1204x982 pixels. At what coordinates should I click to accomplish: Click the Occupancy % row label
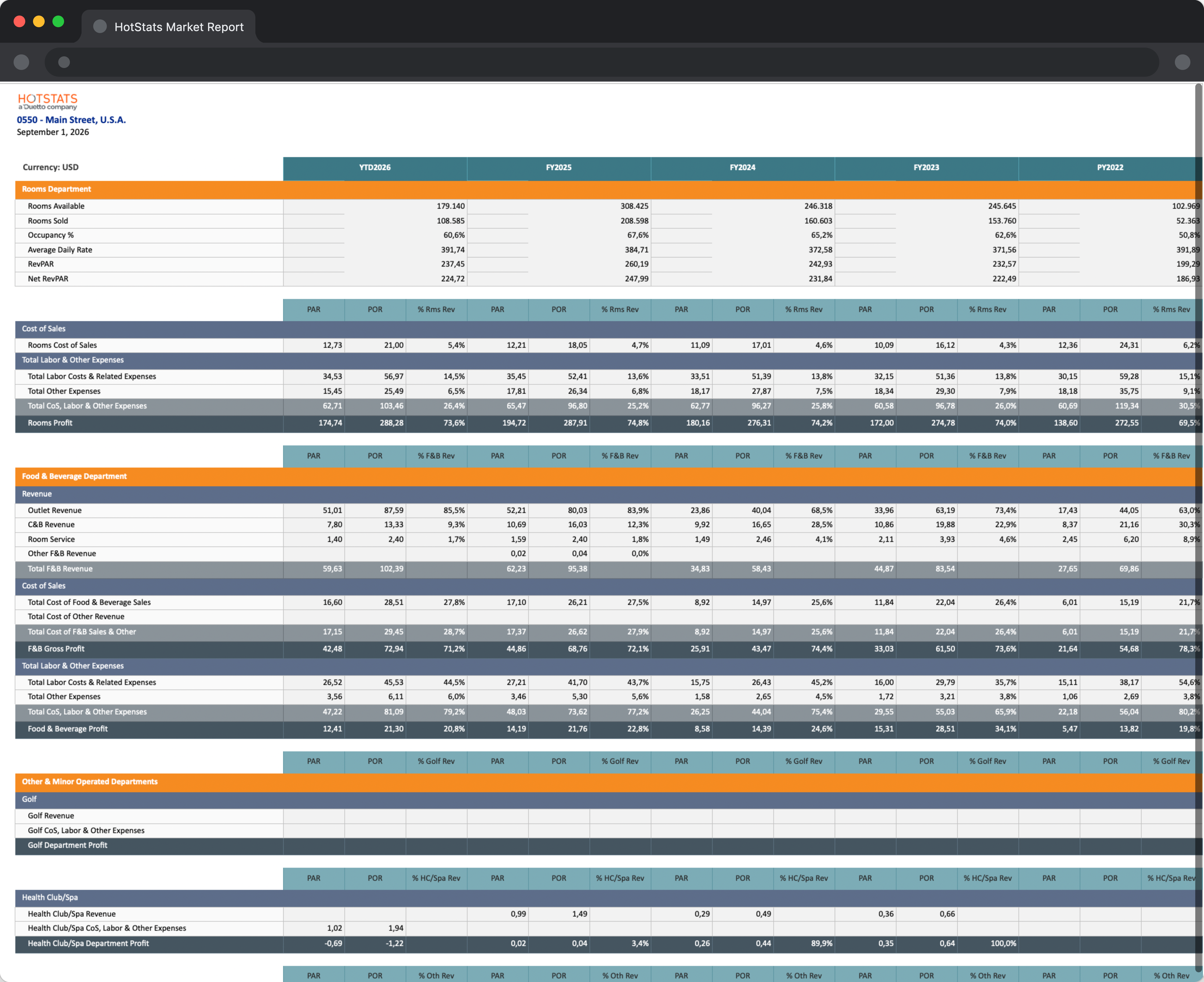51,235
